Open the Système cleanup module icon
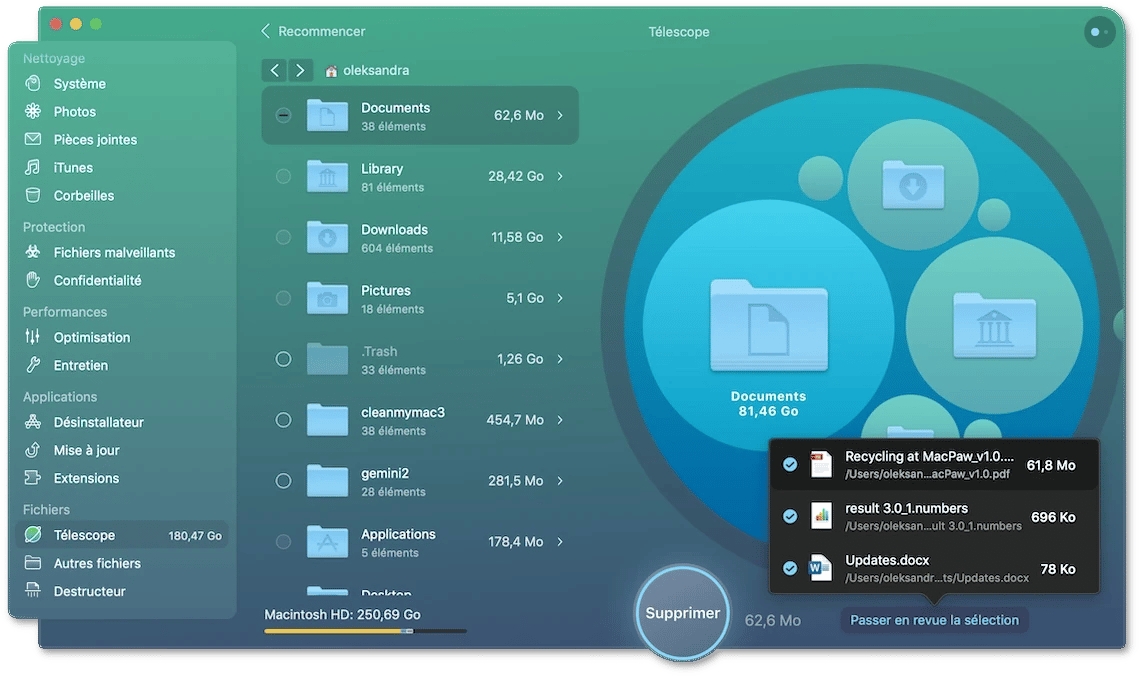 [x=33, y=84]
